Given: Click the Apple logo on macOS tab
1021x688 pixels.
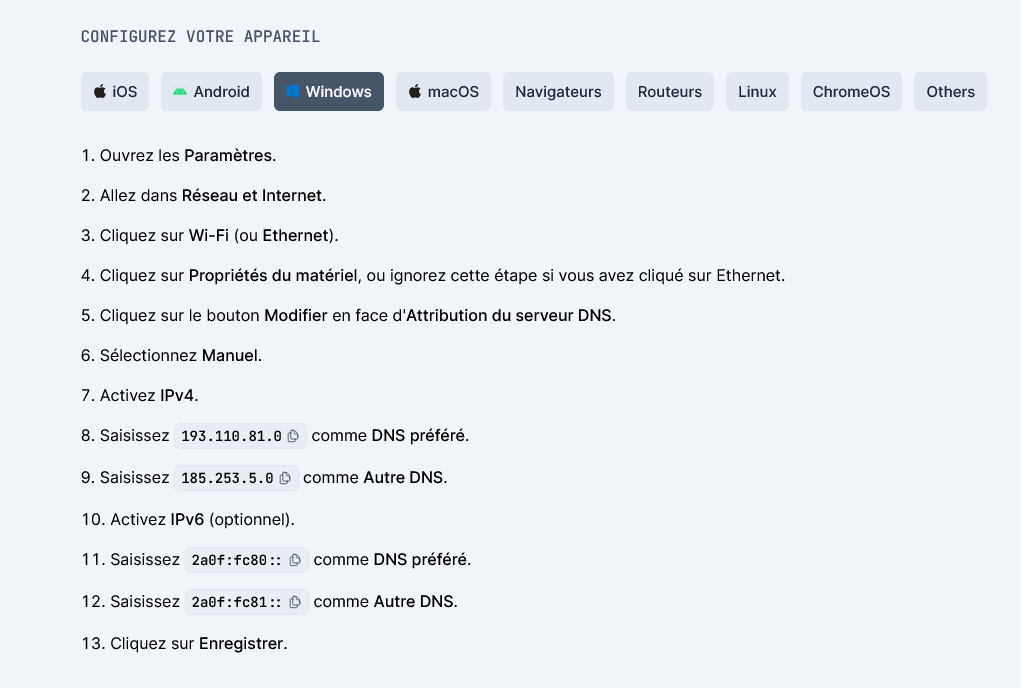Looking at the screenshot, I should (x=415, y=91).
